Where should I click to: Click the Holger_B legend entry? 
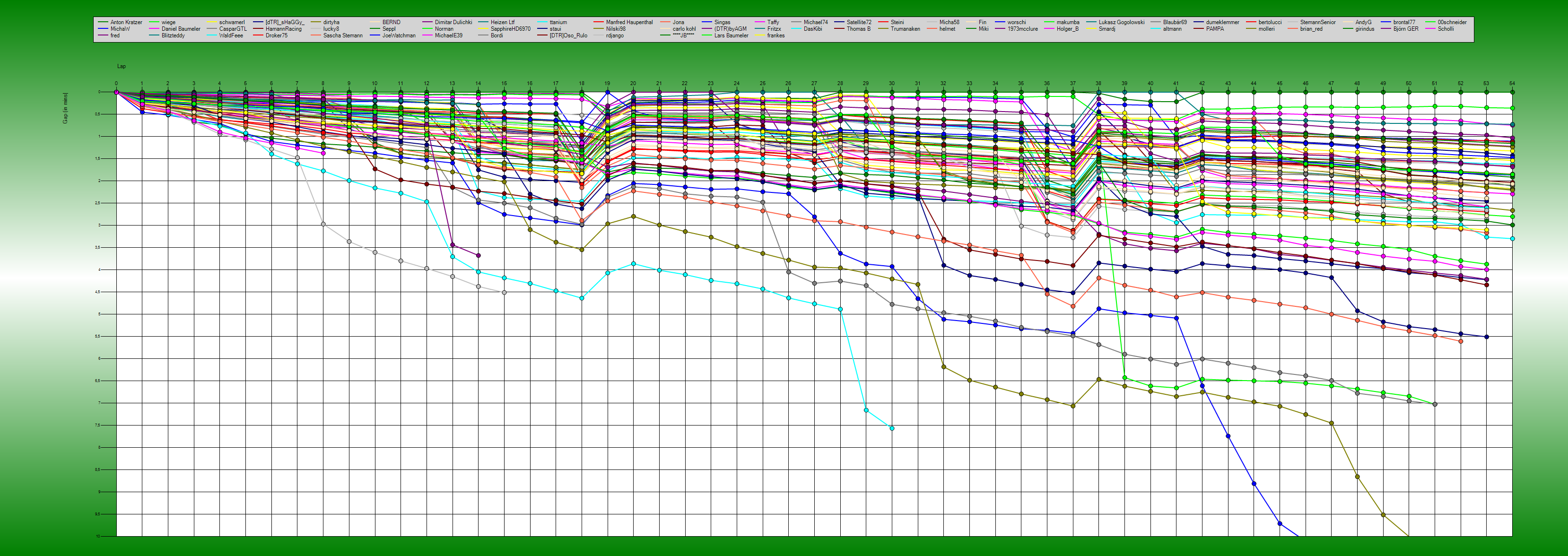(1067, 29)
